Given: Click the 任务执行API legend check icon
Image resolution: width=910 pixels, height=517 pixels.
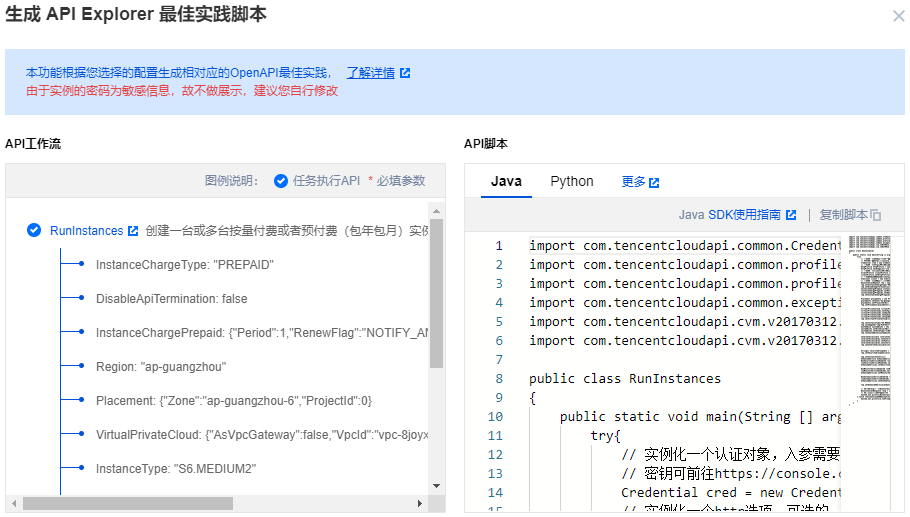Looking at the screenshot, I should click(x=281, y=181).
